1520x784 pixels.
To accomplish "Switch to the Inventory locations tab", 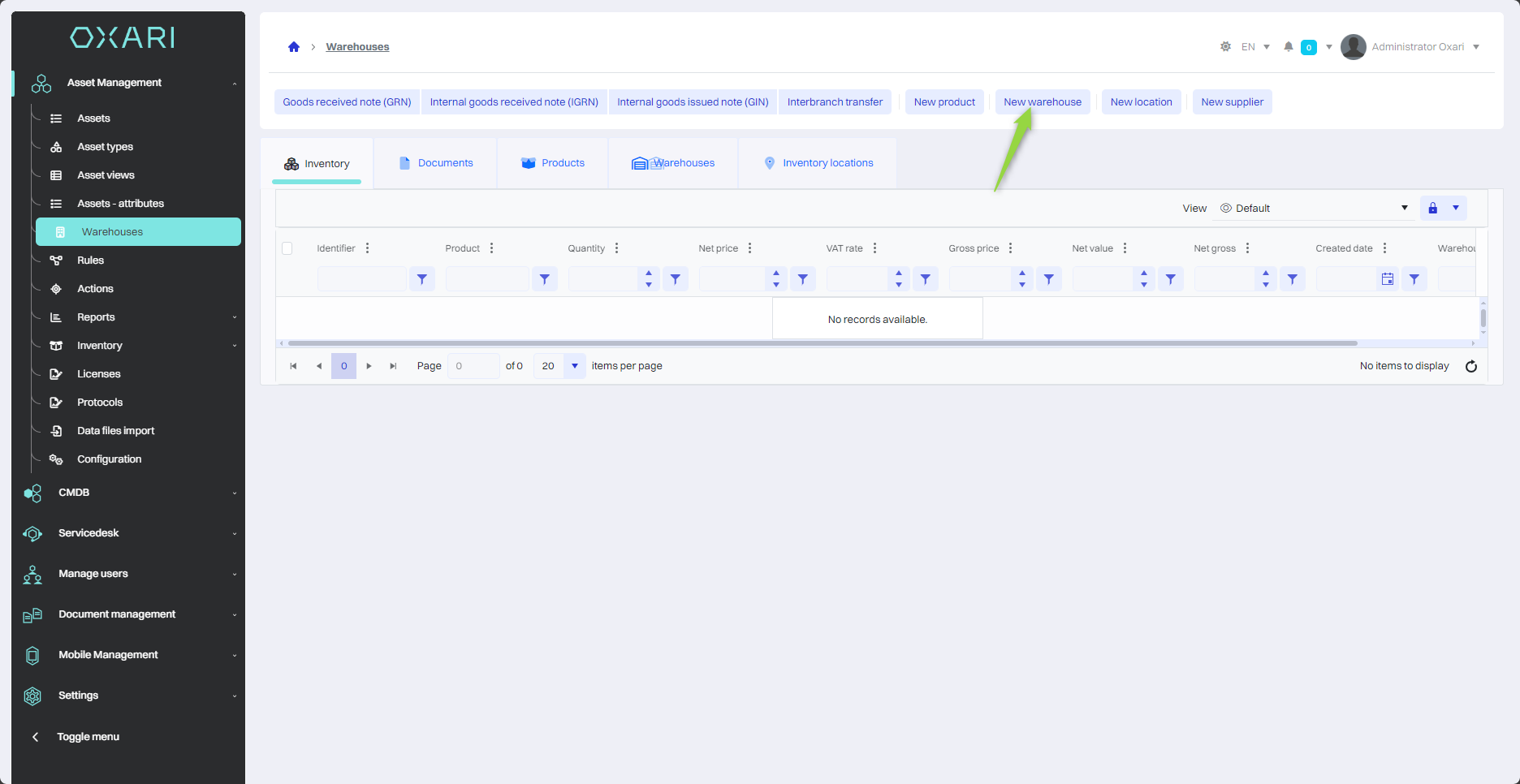I will pos(818,163).
